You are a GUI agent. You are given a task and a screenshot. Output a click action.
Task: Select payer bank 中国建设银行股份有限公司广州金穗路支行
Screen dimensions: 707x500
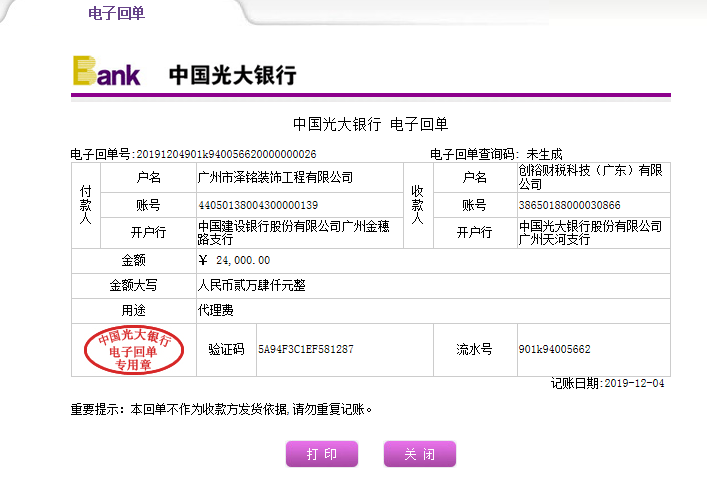pos(294,232)
